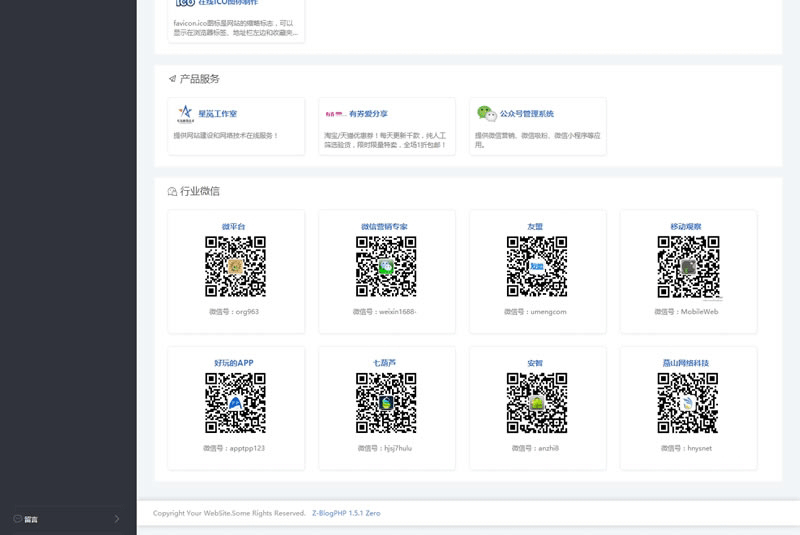Click the text 微信号：umengcom
The height and width of the screenshot is (535, 800).
[535, 312]
